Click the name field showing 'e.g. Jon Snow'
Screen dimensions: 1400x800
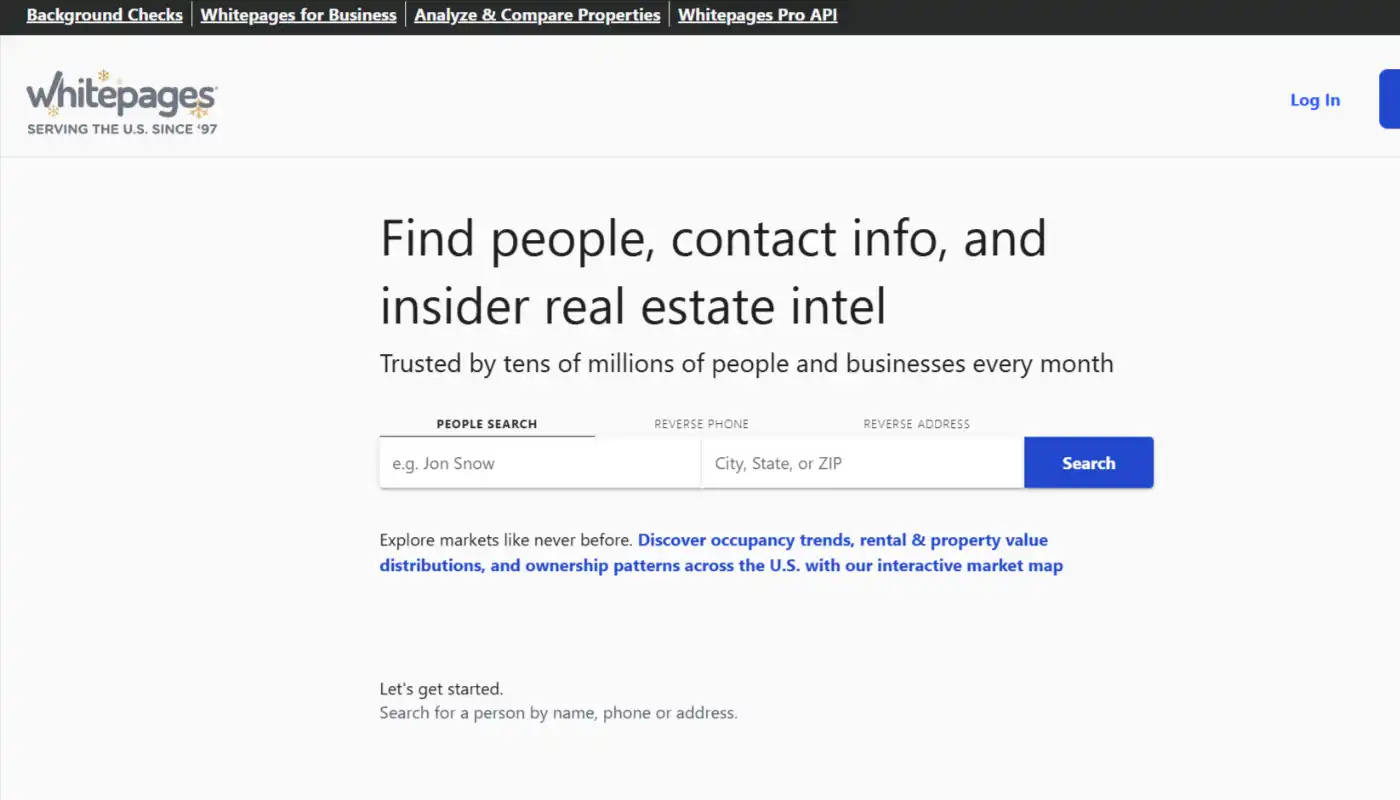coord(540,462)
